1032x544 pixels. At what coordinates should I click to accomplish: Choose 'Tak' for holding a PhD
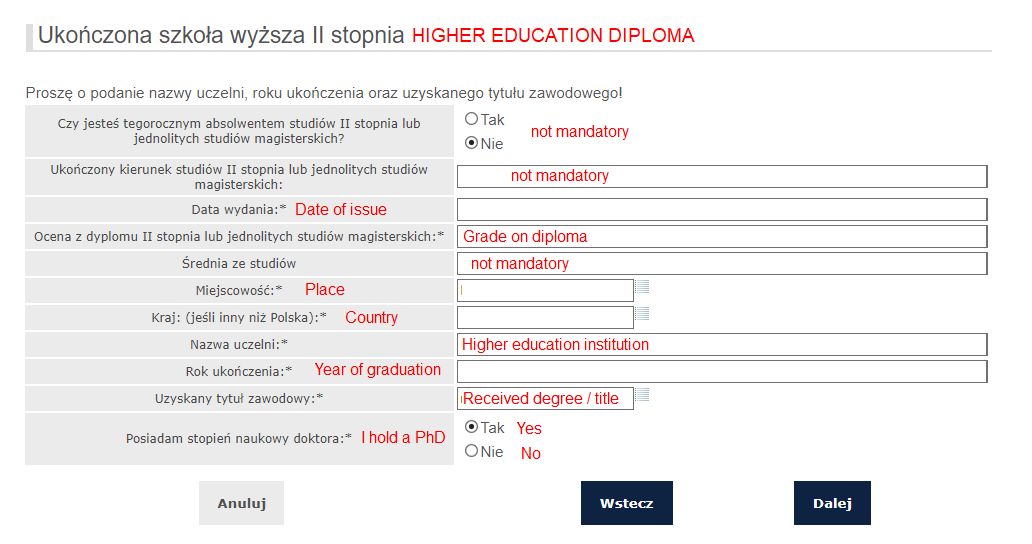[x=472, y=427]
